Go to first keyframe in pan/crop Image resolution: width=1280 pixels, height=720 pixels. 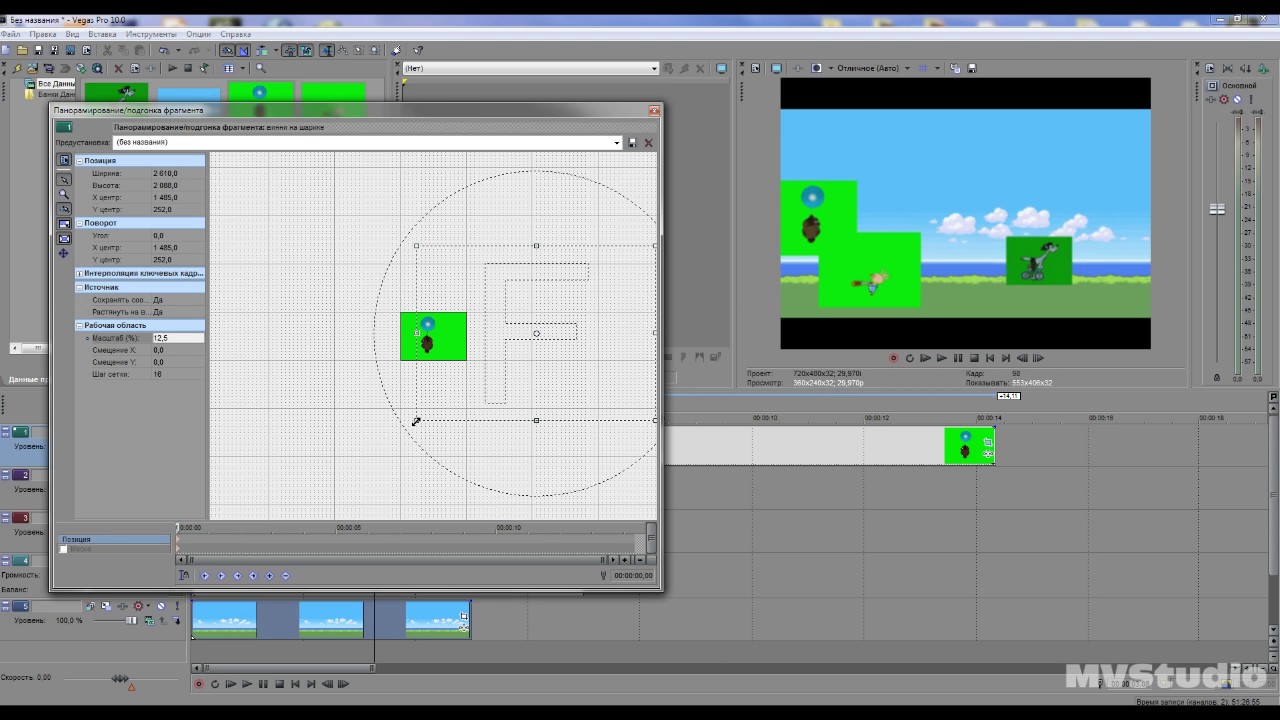coord(205,576)
